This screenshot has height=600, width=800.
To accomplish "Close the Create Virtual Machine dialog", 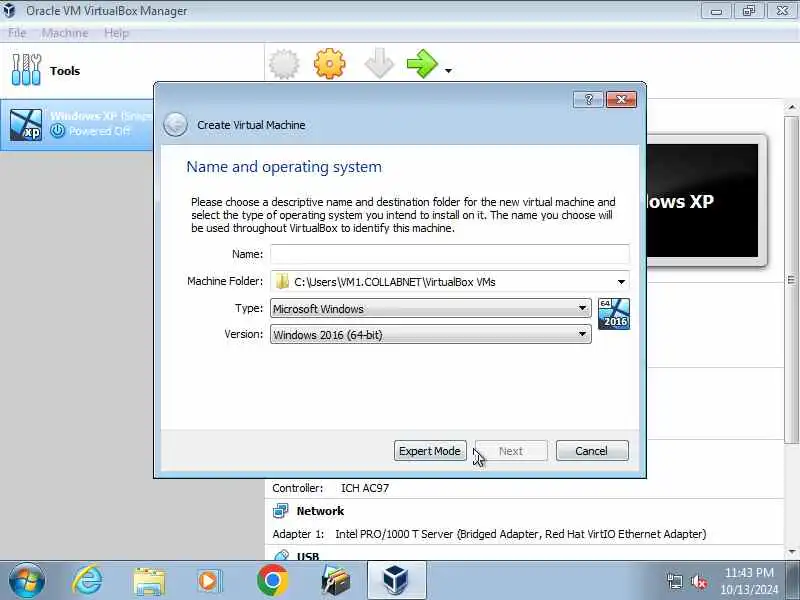I will tap(621, 99).
